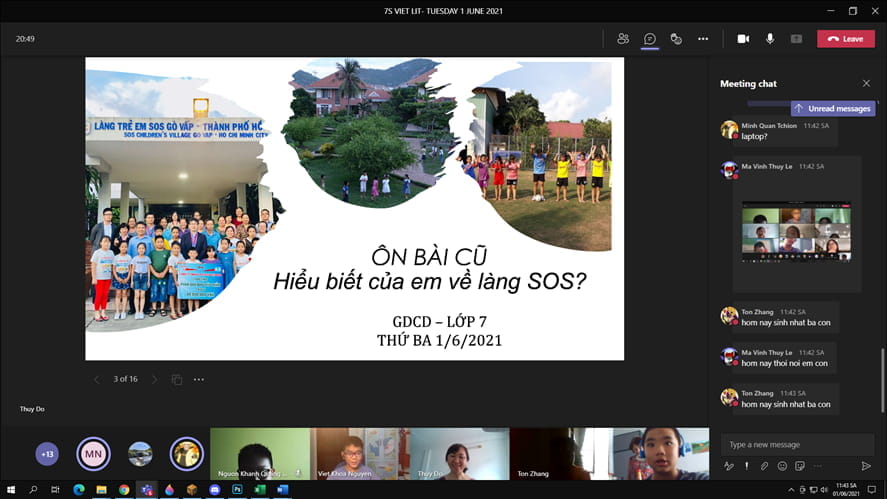This screenshot has width=887, height=499.
Task: Toggle the camera on or off
Action: point(743,38)
